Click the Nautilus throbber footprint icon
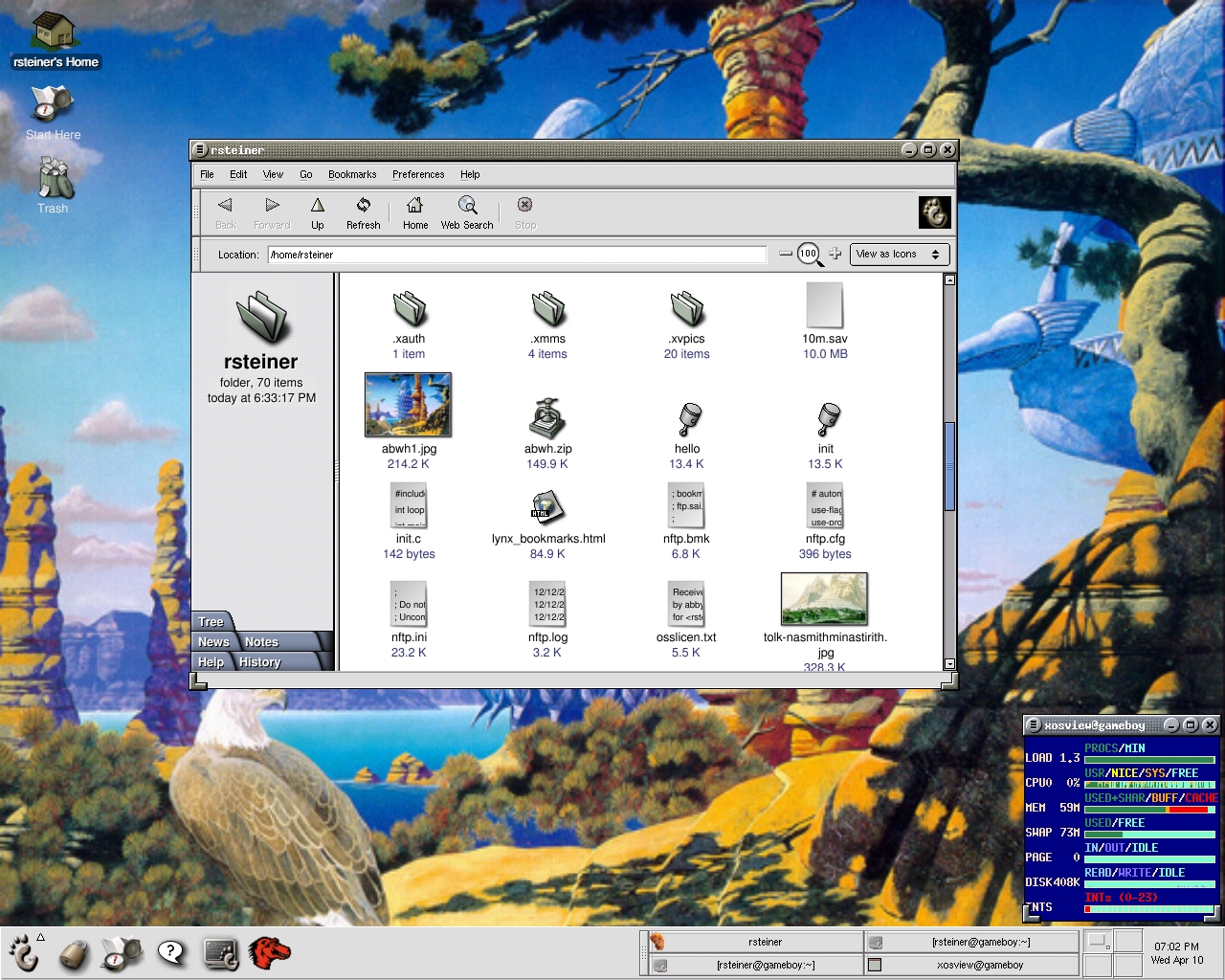Screen dimensions: 1225x980 pos(934,212)
